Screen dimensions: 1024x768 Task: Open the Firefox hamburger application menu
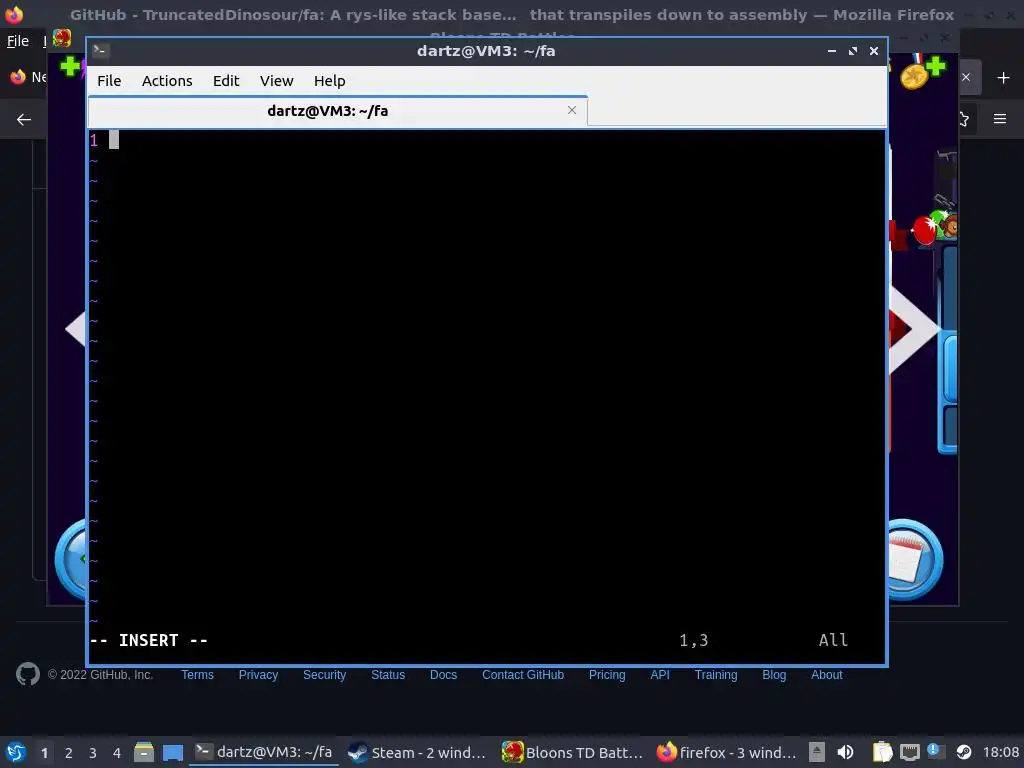(x=1000, y=119)
